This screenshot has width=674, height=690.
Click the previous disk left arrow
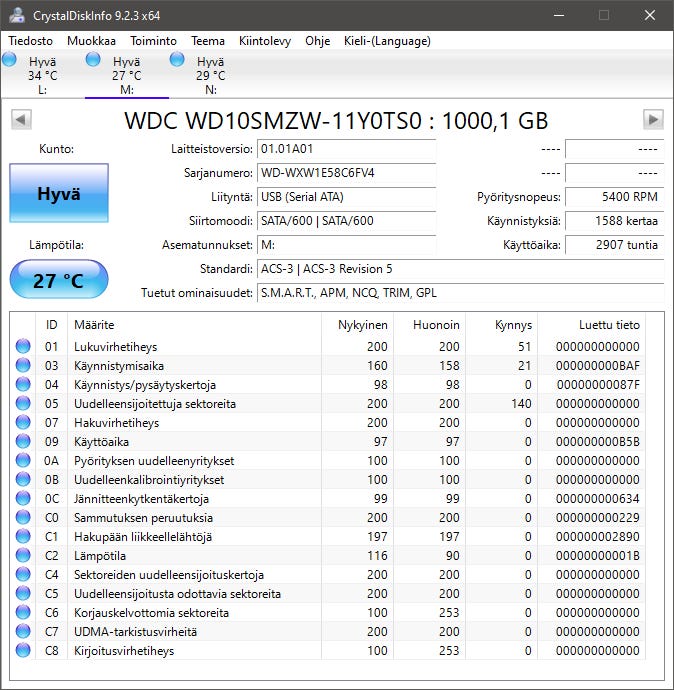20,120
